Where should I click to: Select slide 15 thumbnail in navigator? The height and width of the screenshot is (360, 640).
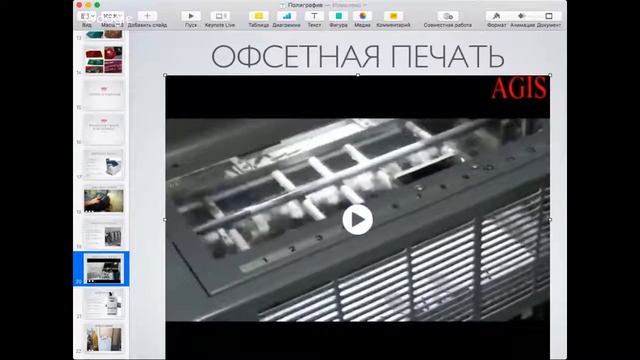pos(104,94)
